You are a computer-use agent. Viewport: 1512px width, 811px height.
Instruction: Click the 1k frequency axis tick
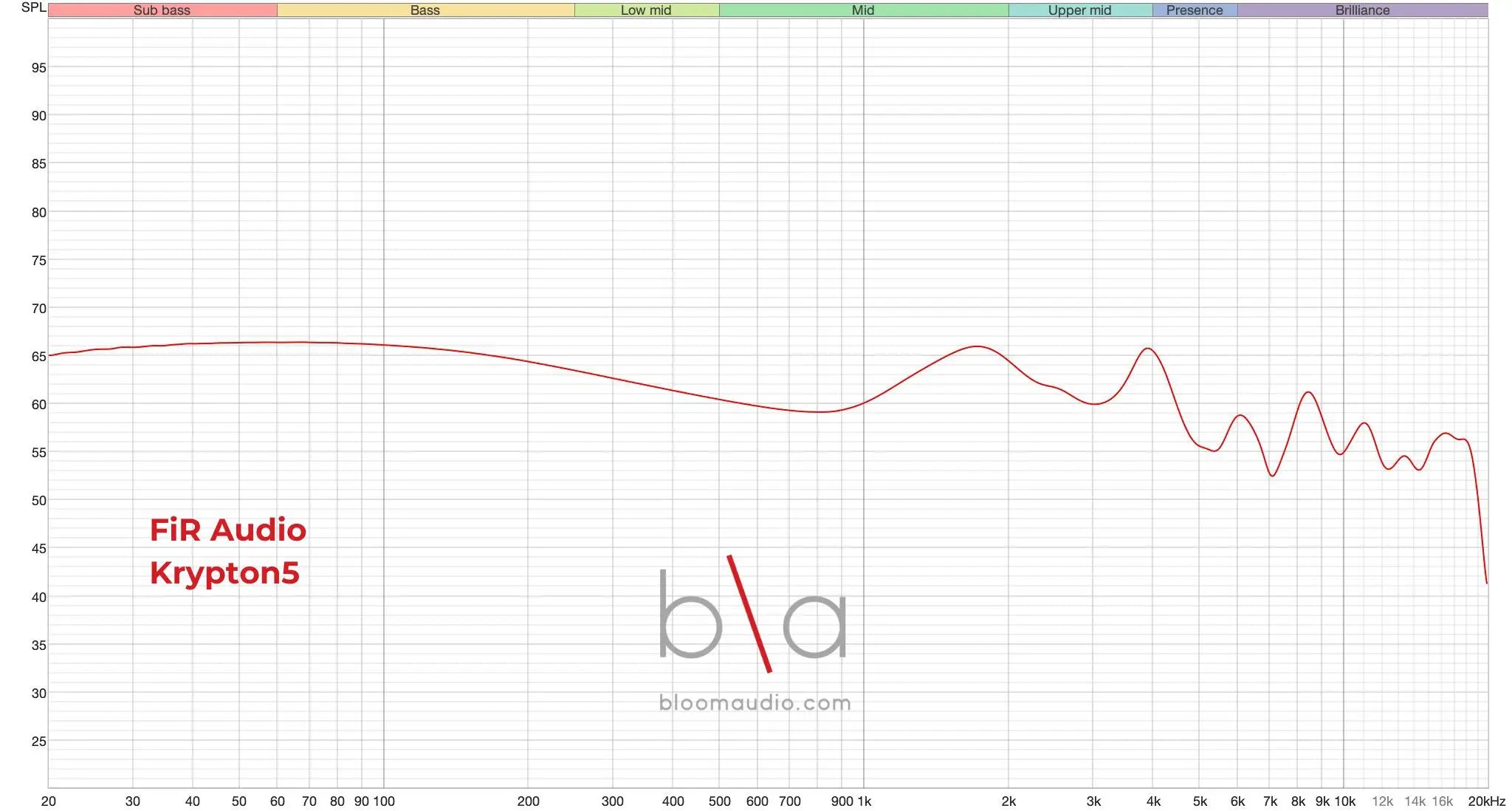864,801
